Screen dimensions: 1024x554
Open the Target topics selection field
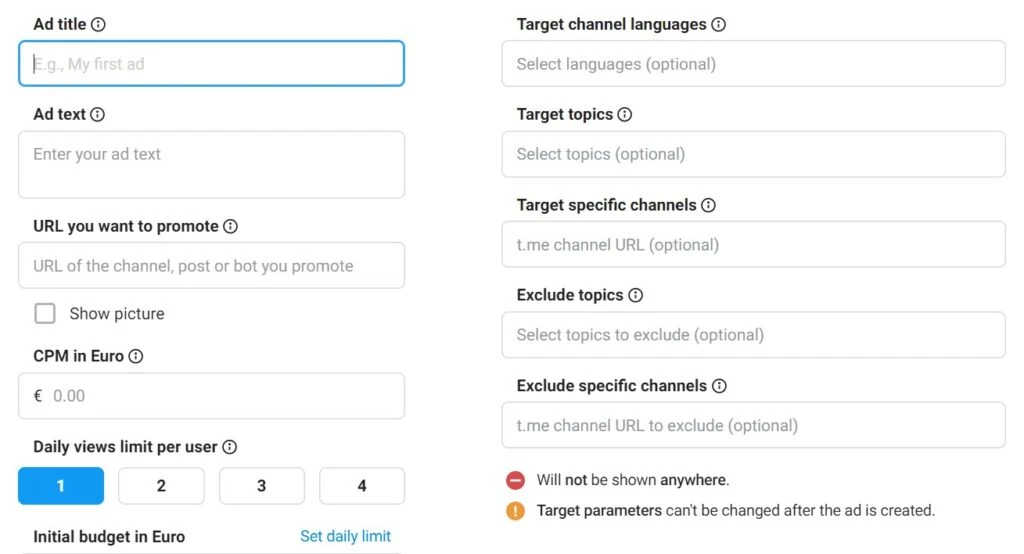click(754, 154)
